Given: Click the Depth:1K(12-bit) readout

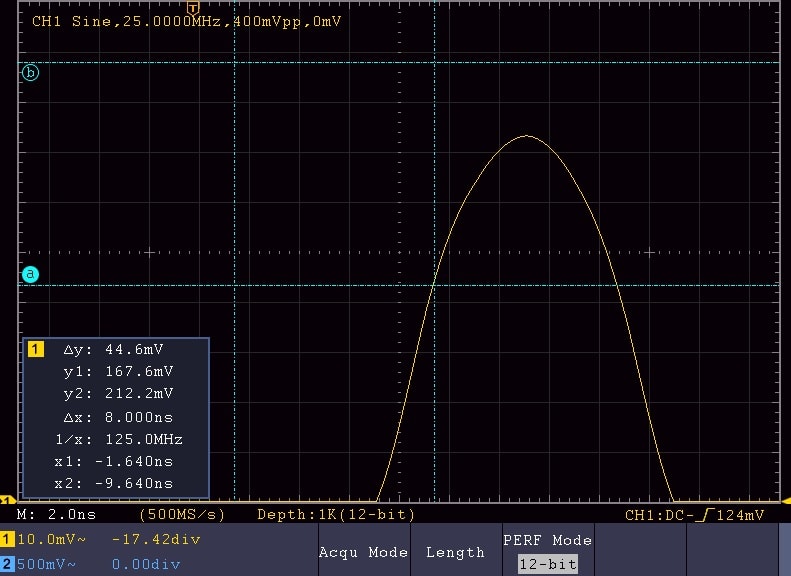Looking at the screenshot, I should click(336, 514).
